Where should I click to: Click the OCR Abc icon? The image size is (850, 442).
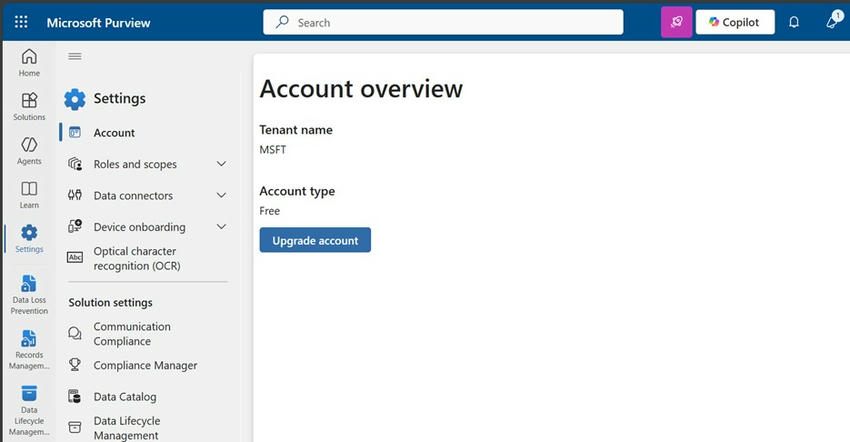pos(75,258)
